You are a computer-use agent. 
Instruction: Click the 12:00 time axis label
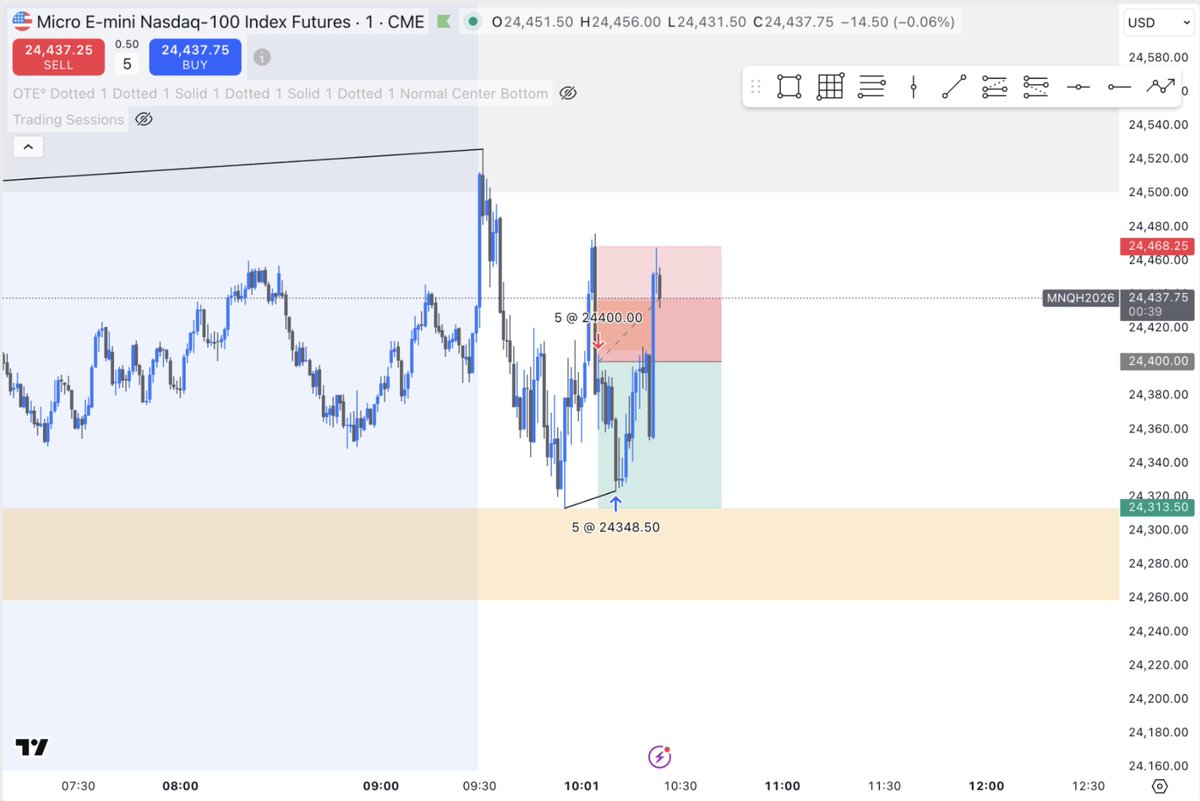pos(986,786)
